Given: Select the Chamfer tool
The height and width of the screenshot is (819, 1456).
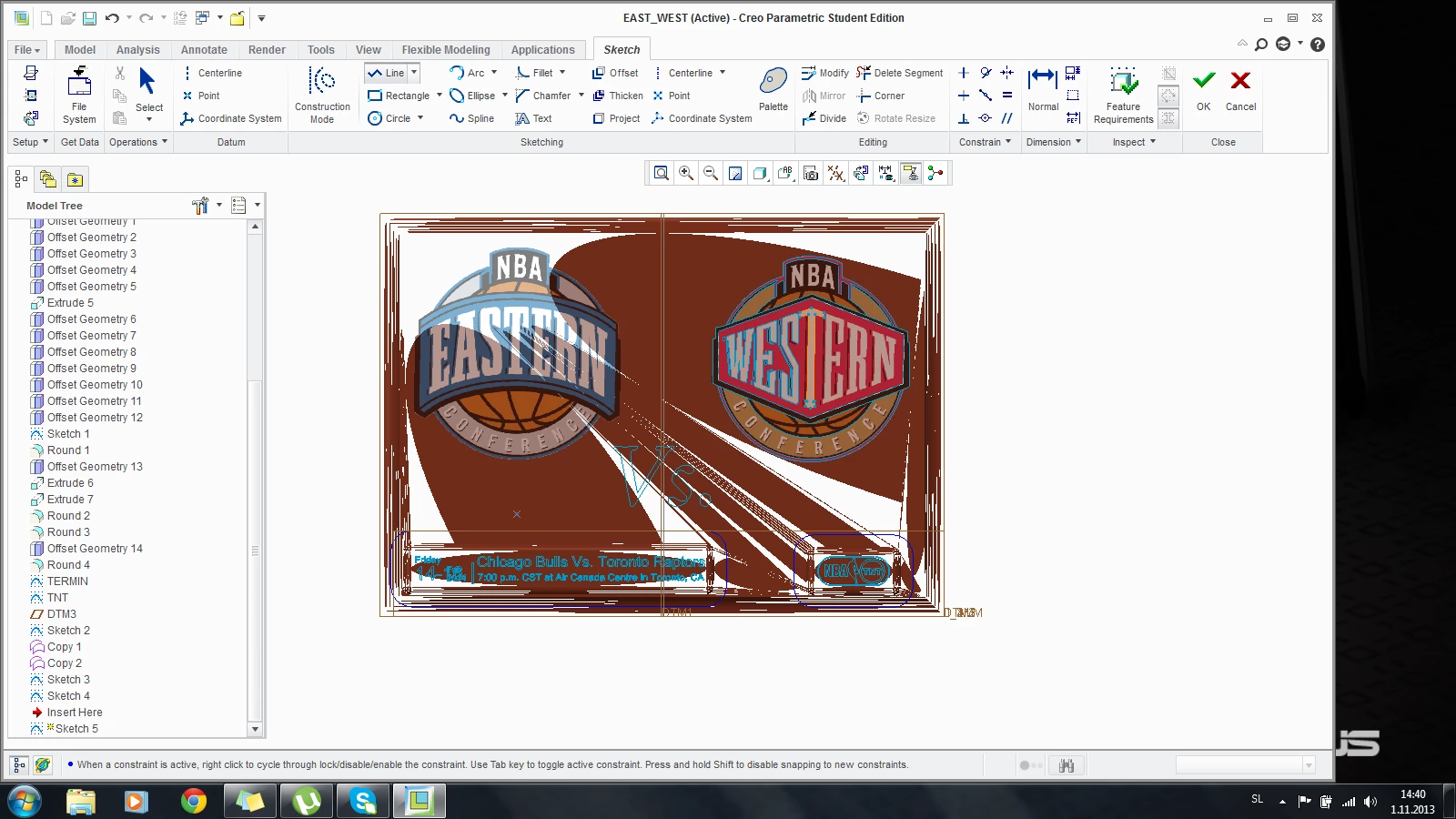Looking at the screenshot, I should coord(543,96).
